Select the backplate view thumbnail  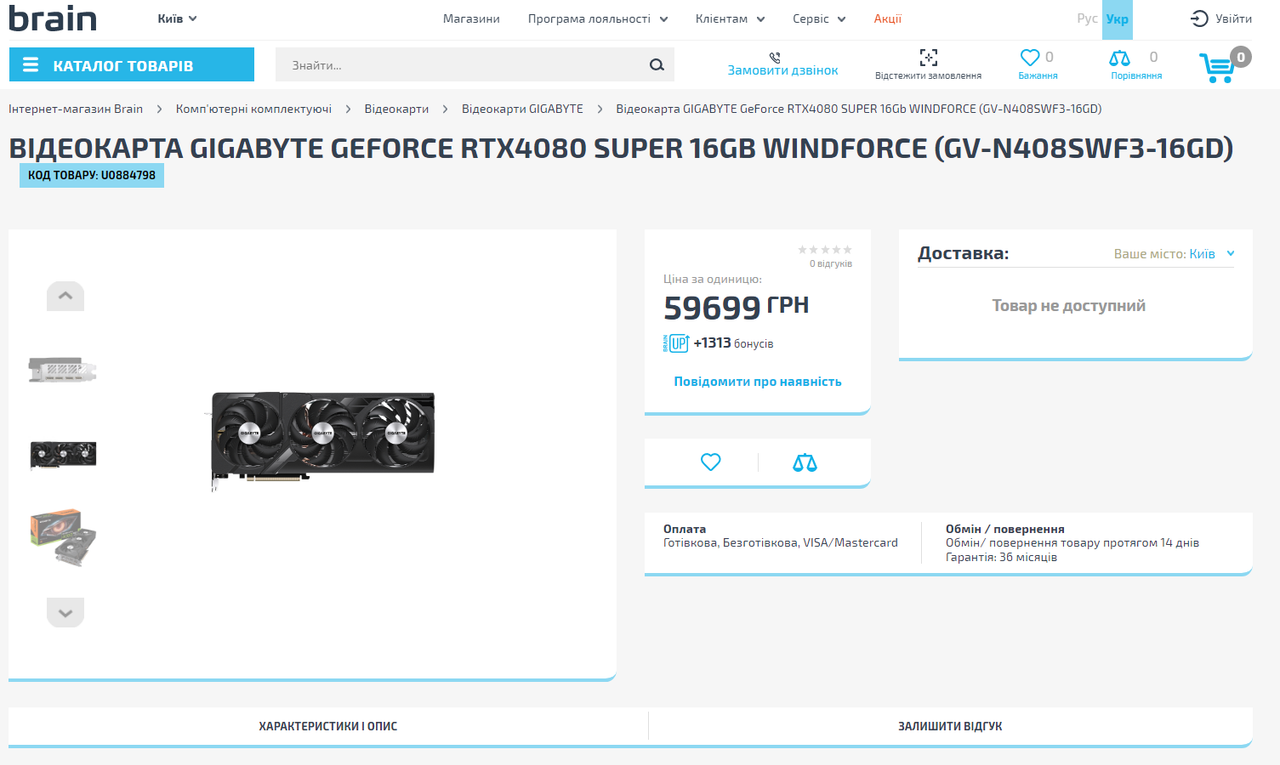[63, 370]
